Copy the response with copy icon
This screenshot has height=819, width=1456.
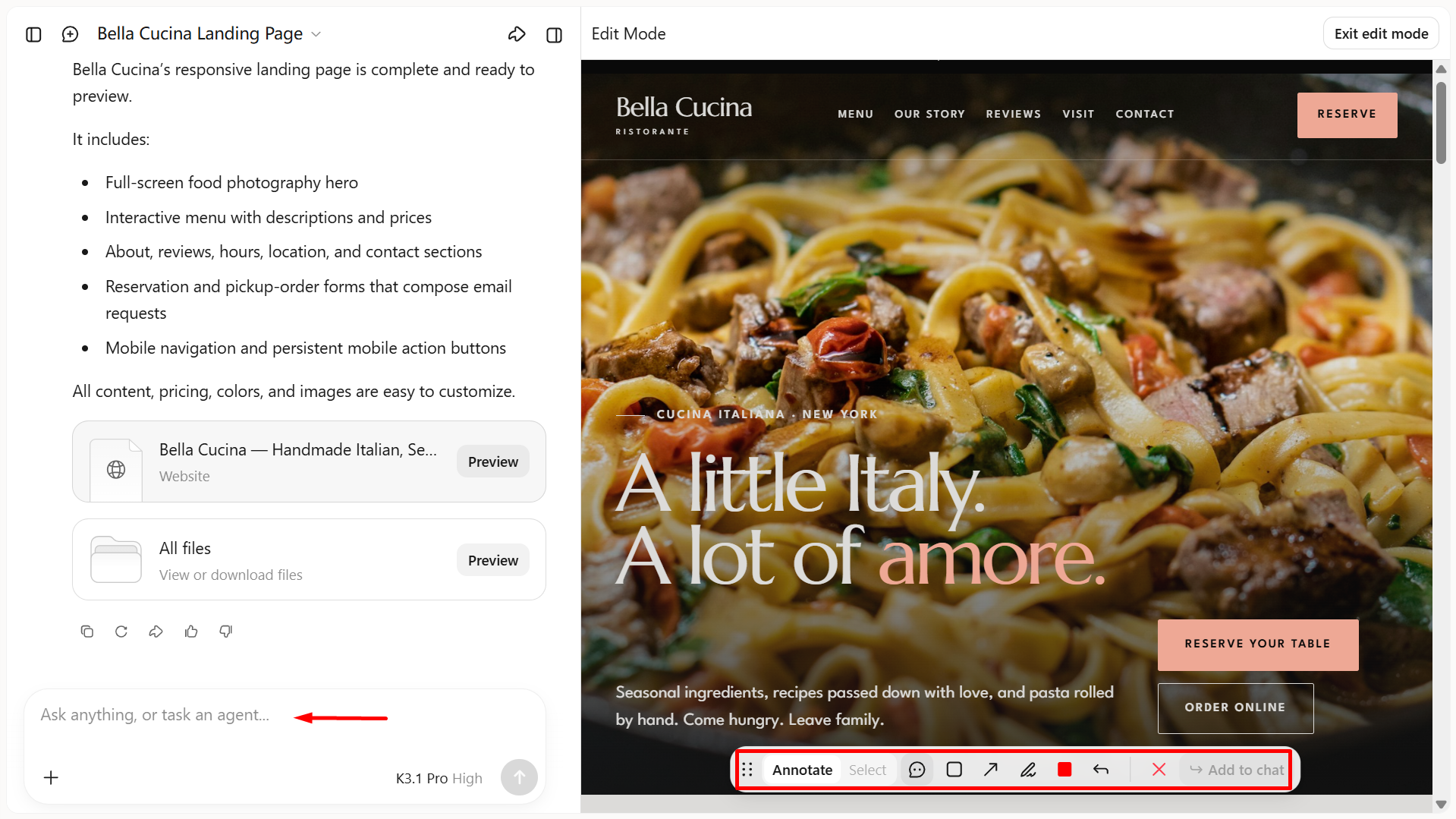point(87,632)
